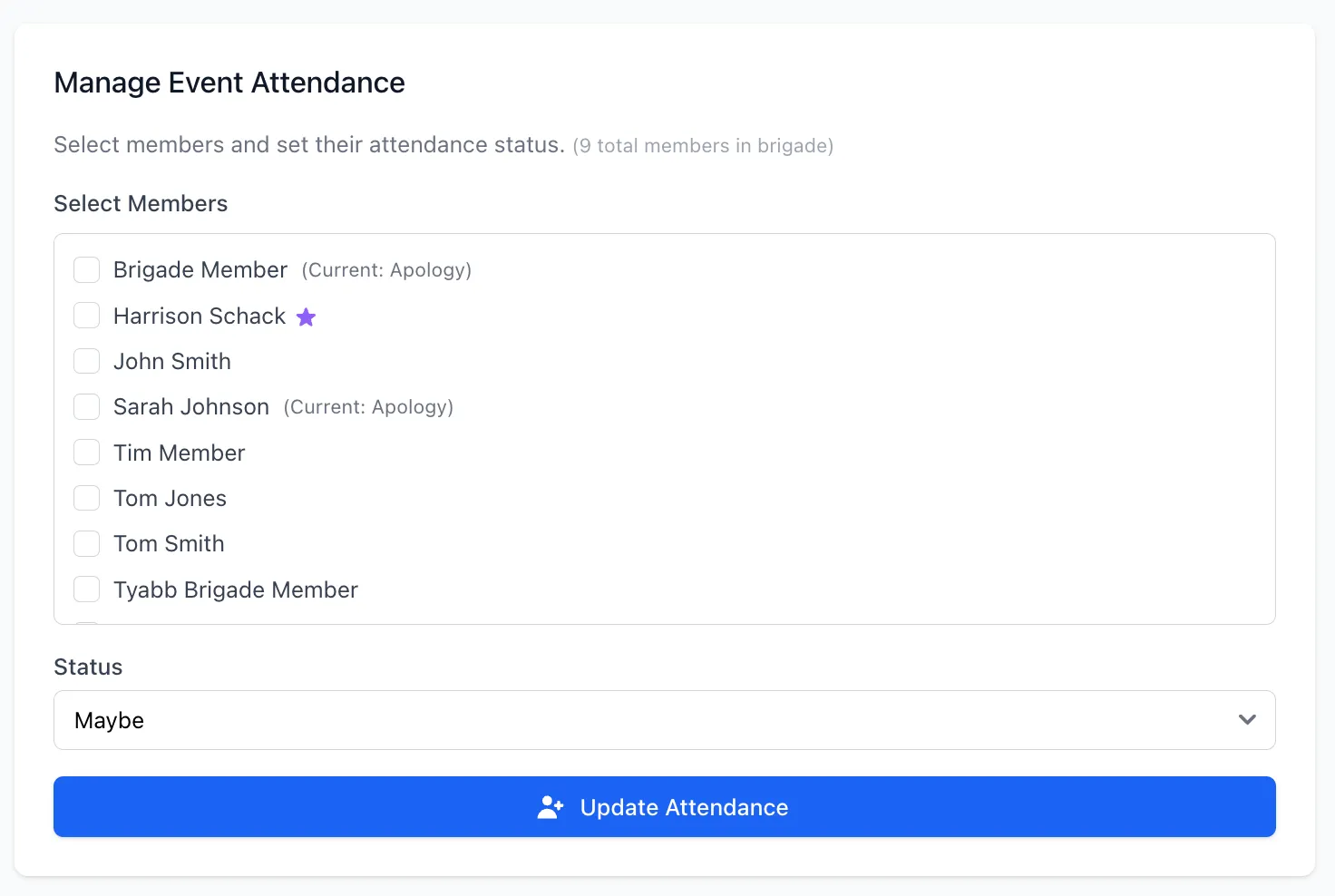Click Sarah Johnson's Current: Apology note
The width and height of the screenshot is (1335, 896).
click(x=368, y=407)
